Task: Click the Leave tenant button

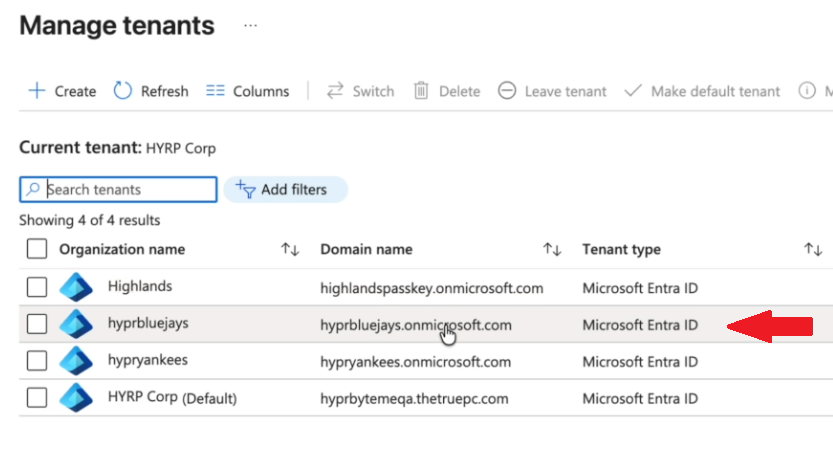Action: pyautogui.click(x=552, y=91)
